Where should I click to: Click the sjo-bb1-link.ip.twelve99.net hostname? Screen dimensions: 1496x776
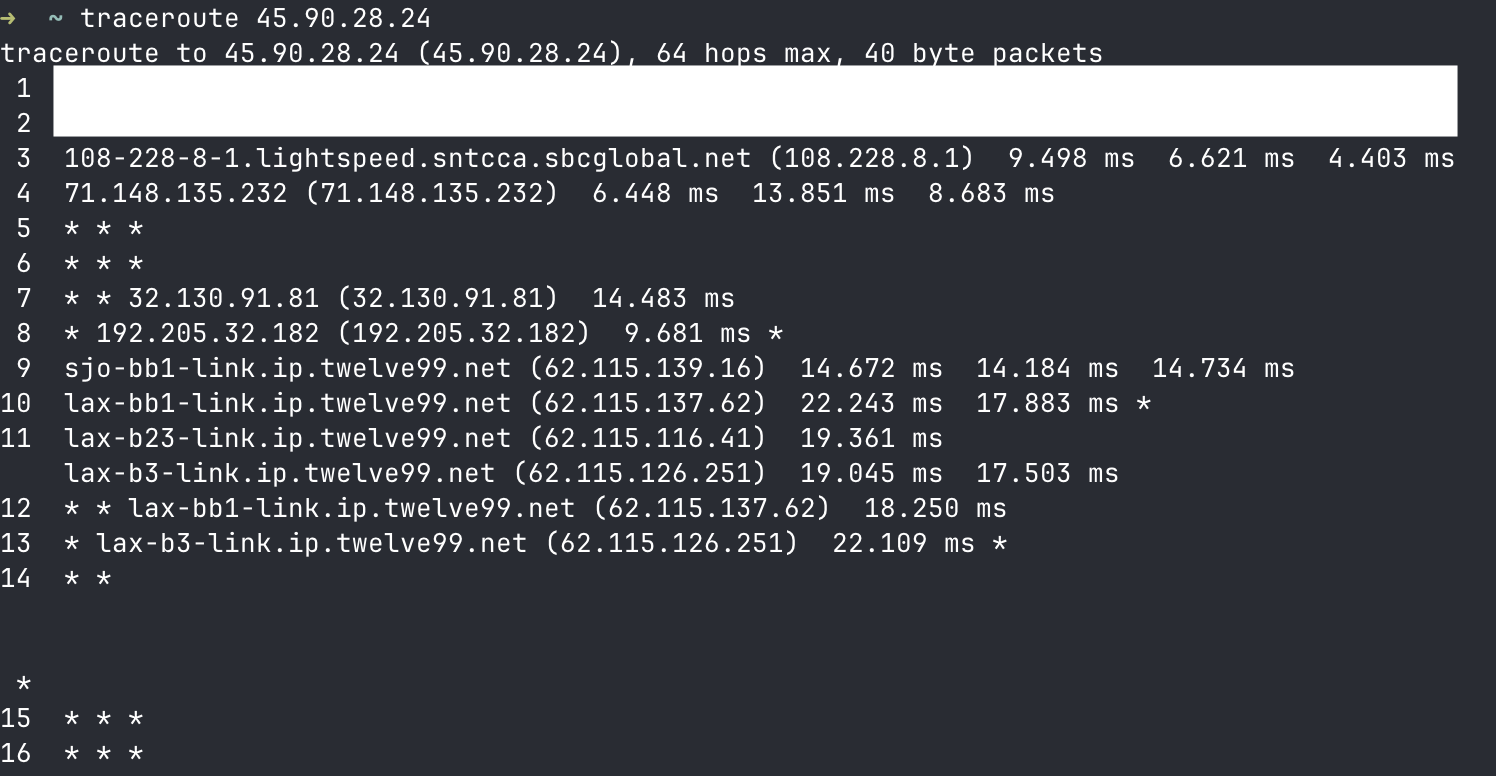tap(287, 368)
